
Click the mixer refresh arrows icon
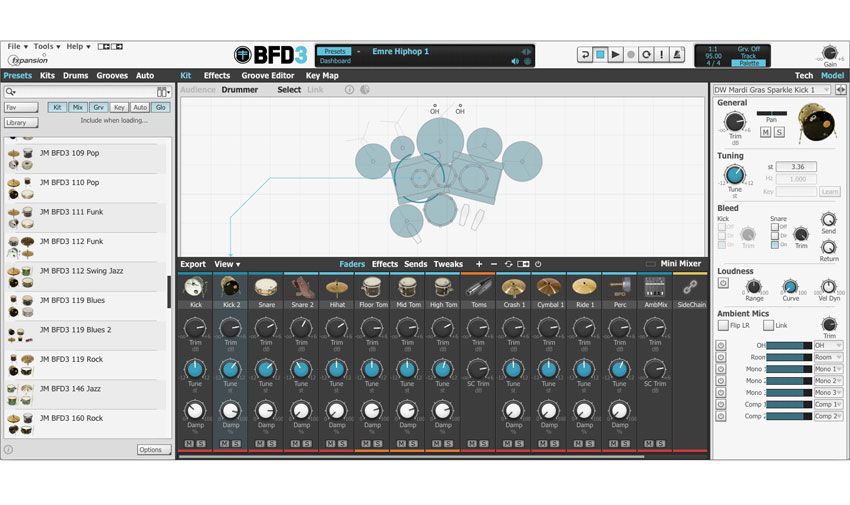point(508,264)
